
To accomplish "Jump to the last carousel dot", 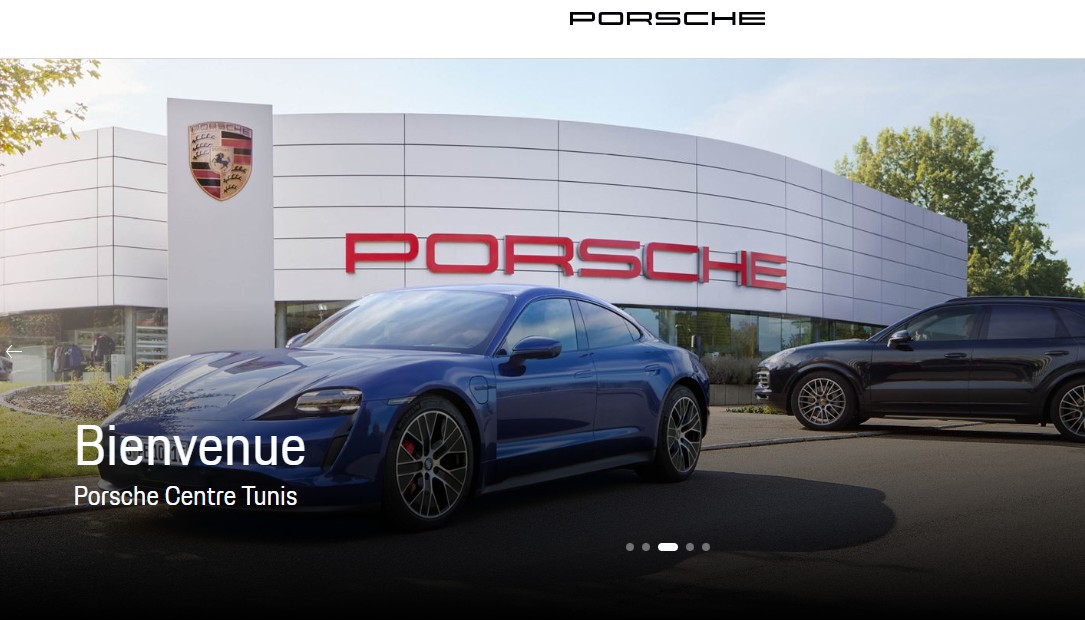I will (706, 547).
